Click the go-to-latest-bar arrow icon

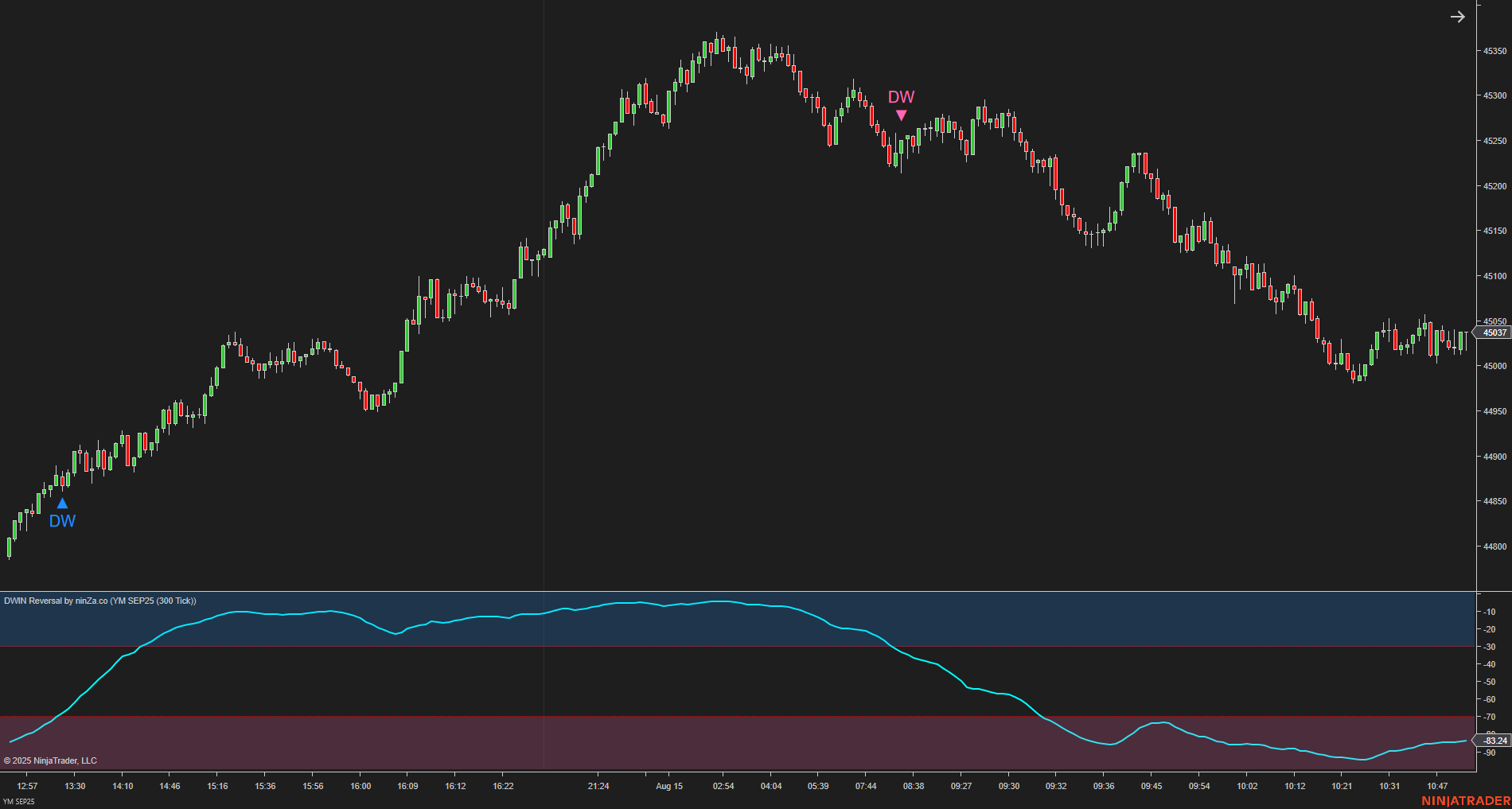(x=1457, y=16)
